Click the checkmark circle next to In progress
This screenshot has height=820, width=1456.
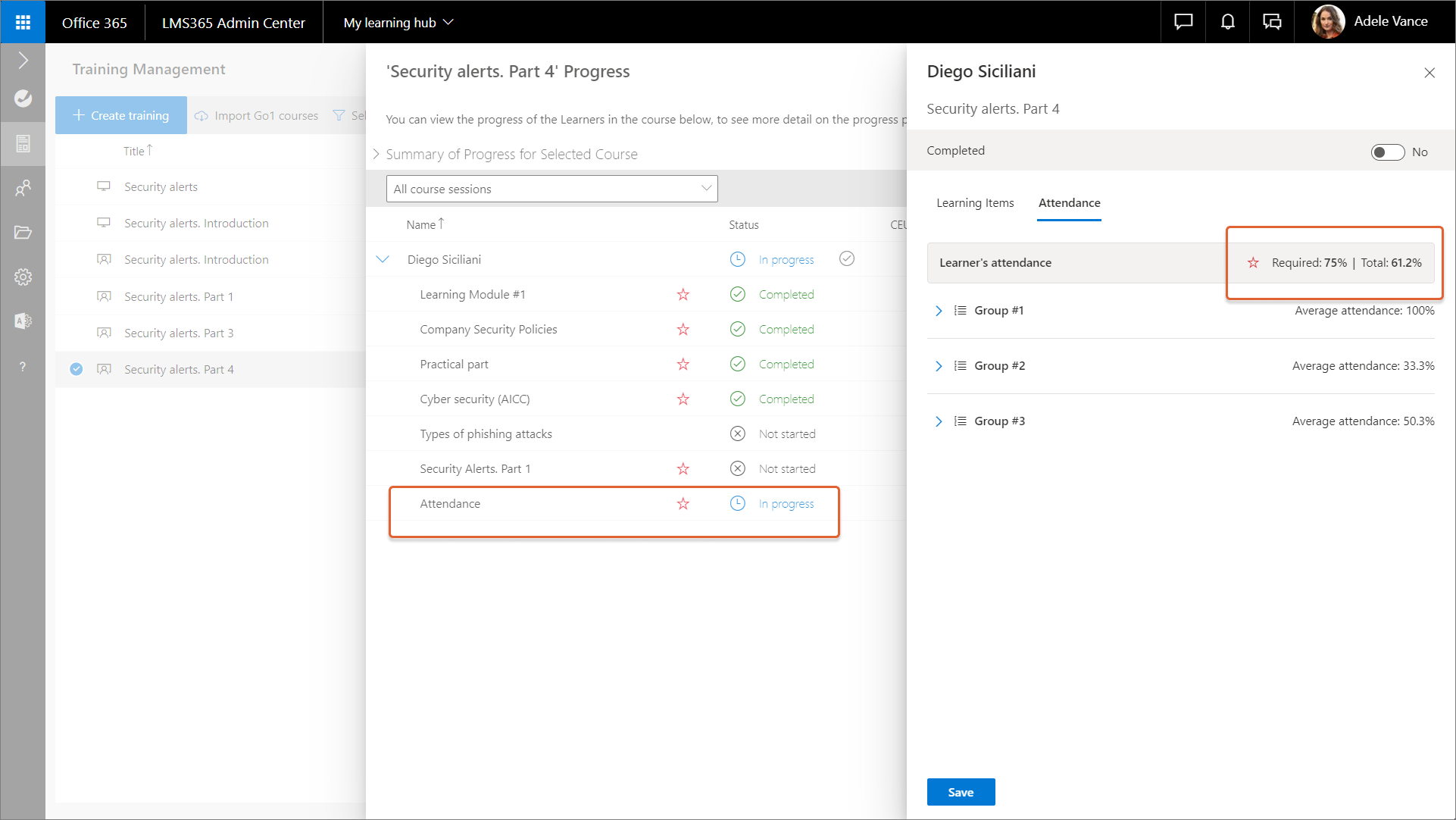pos(847,259)
